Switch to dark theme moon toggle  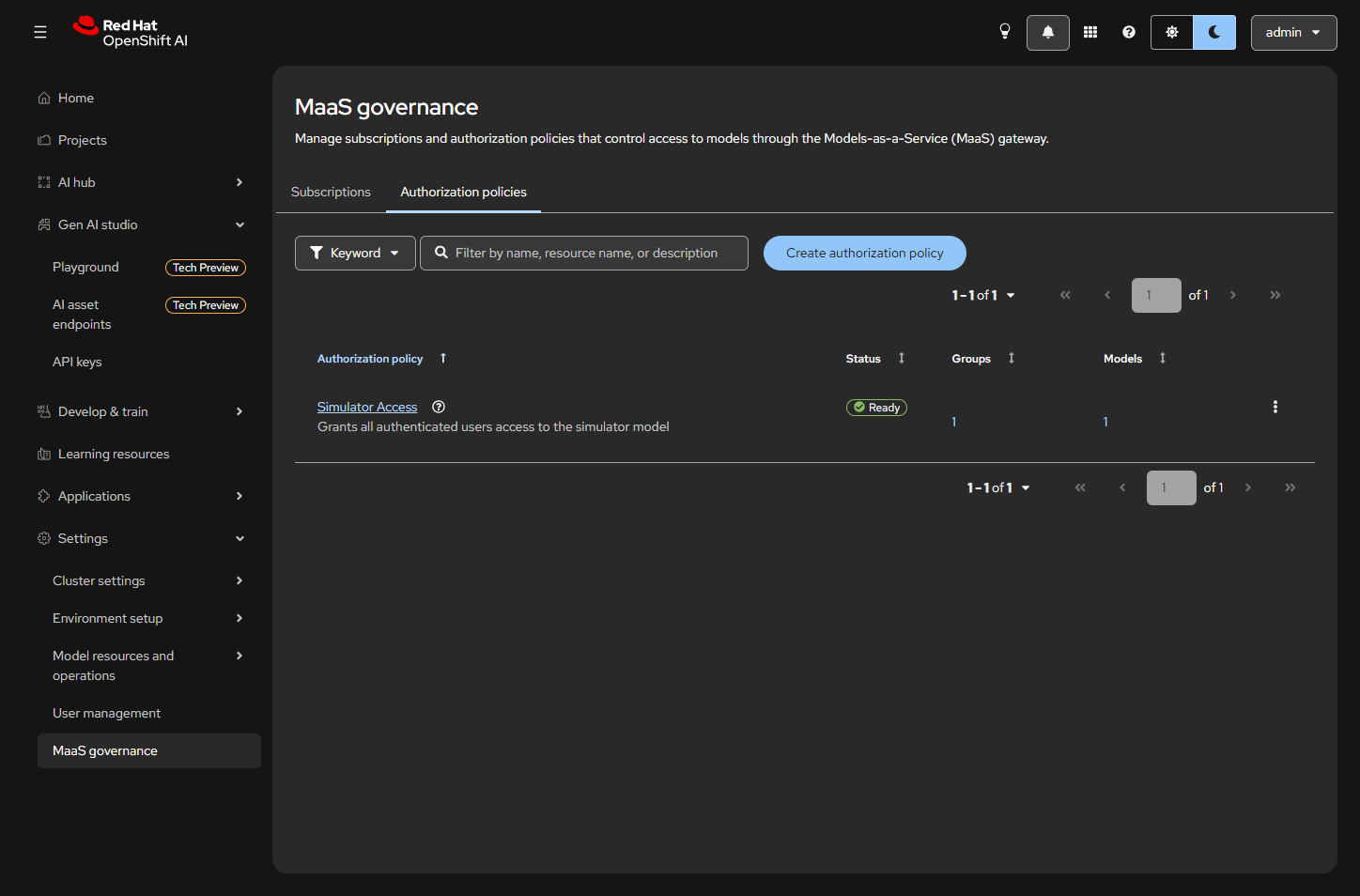click(x=1214, y=32)
